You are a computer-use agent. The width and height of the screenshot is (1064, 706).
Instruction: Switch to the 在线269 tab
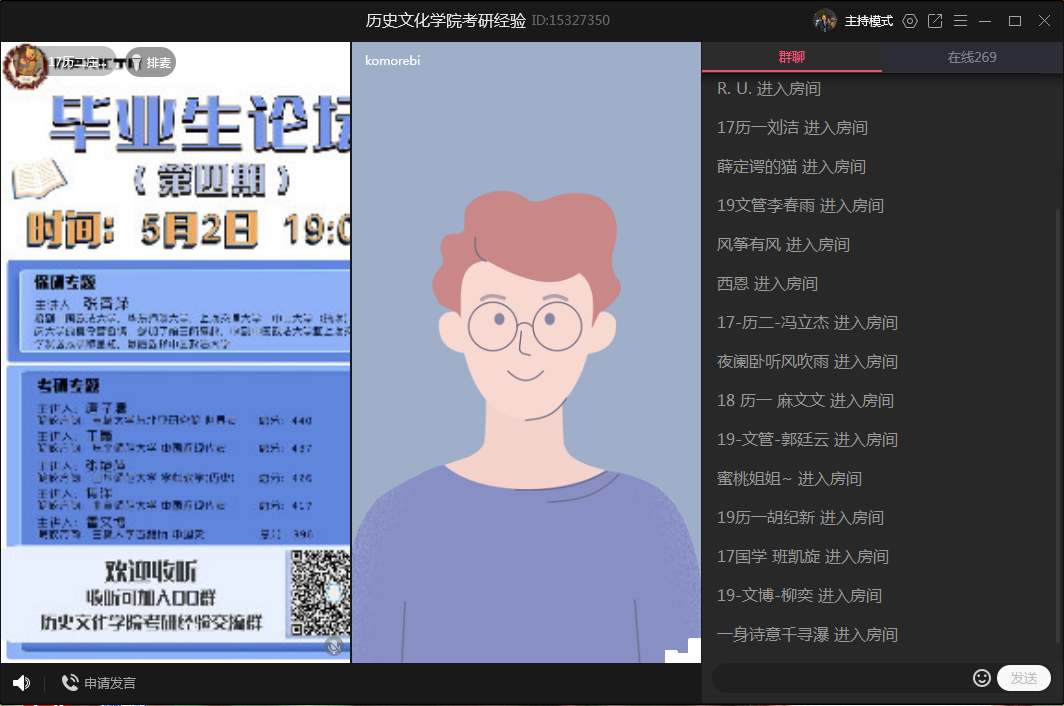click(971, 57)
